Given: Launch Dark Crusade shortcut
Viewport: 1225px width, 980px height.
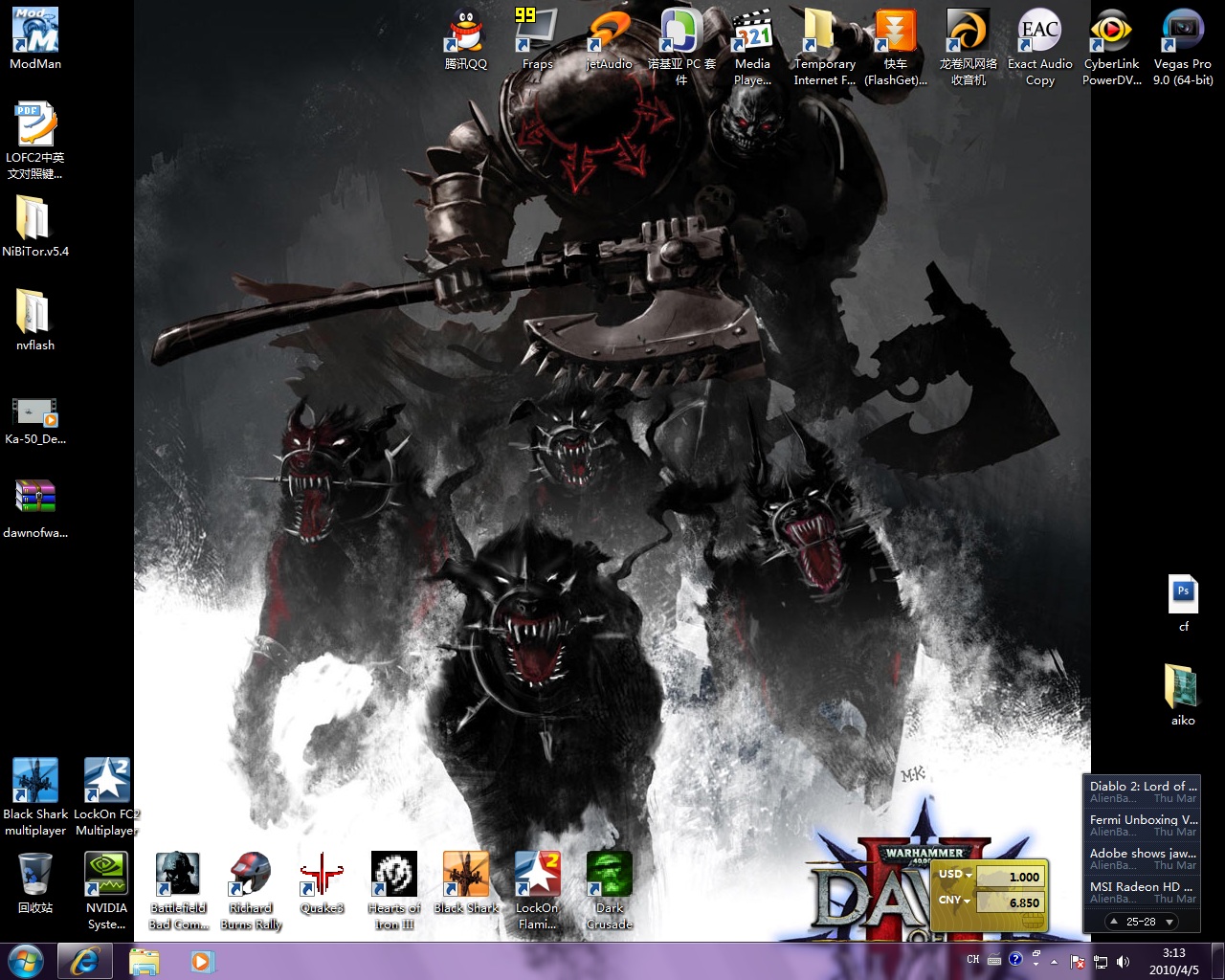Looking at the screenshot, I should (x=610, y=891).
